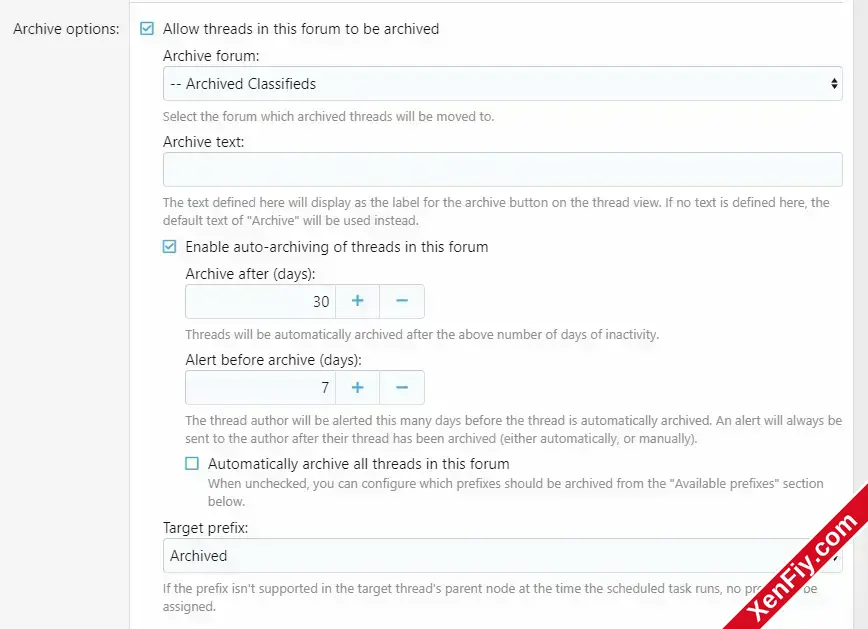
Task: Open the Archived Classifieds forum dropdown
Action: (503, 84)
